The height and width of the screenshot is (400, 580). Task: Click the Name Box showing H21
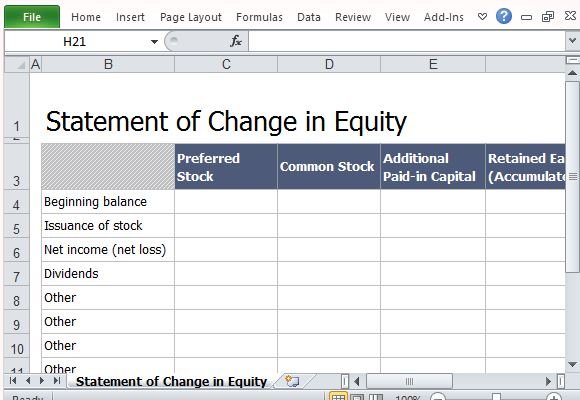point(74,41)
